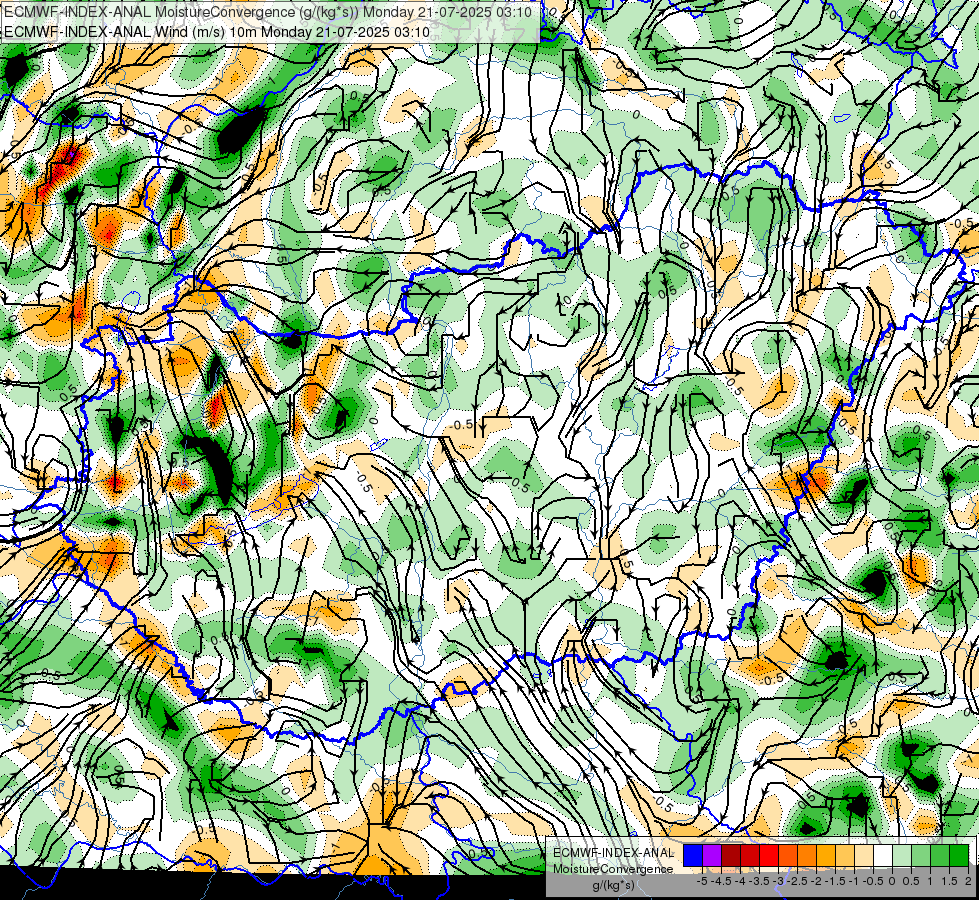979x900 pixels.
Task: Select the white swatch from -0.5 to 0
Action: [x=883, y=855]
